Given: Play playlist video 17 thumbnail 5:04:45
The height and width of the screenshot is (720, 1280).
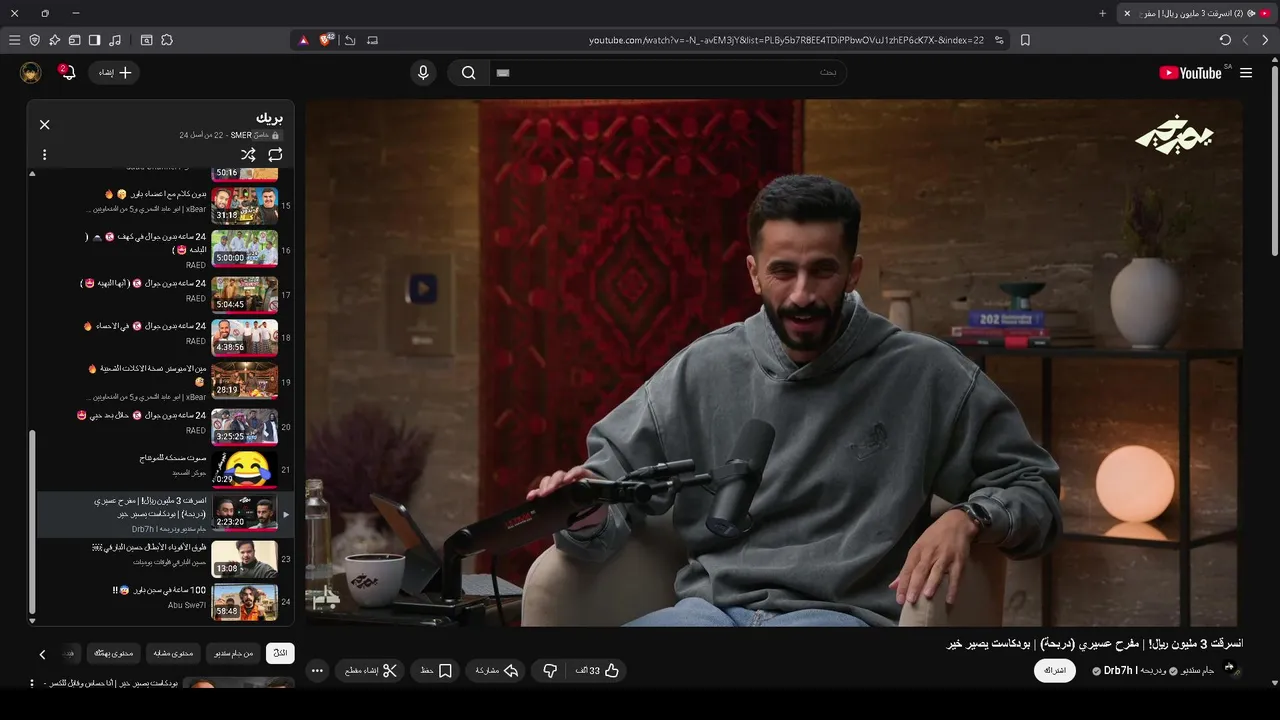Looking at the screenshot, I should [x=245, y=294].
